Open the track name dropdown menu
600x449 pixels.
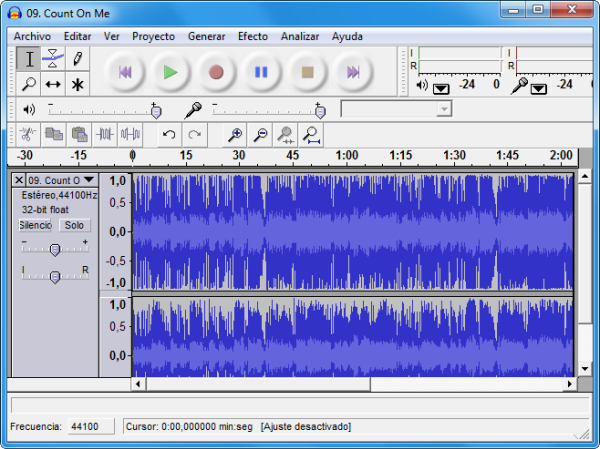point(89,180)
